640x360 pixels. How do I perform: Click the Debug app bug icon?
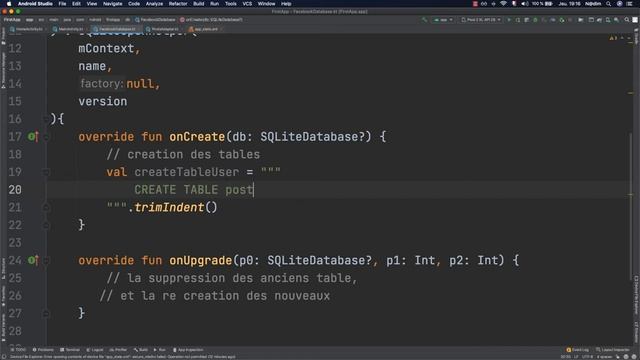click(535, 20)
